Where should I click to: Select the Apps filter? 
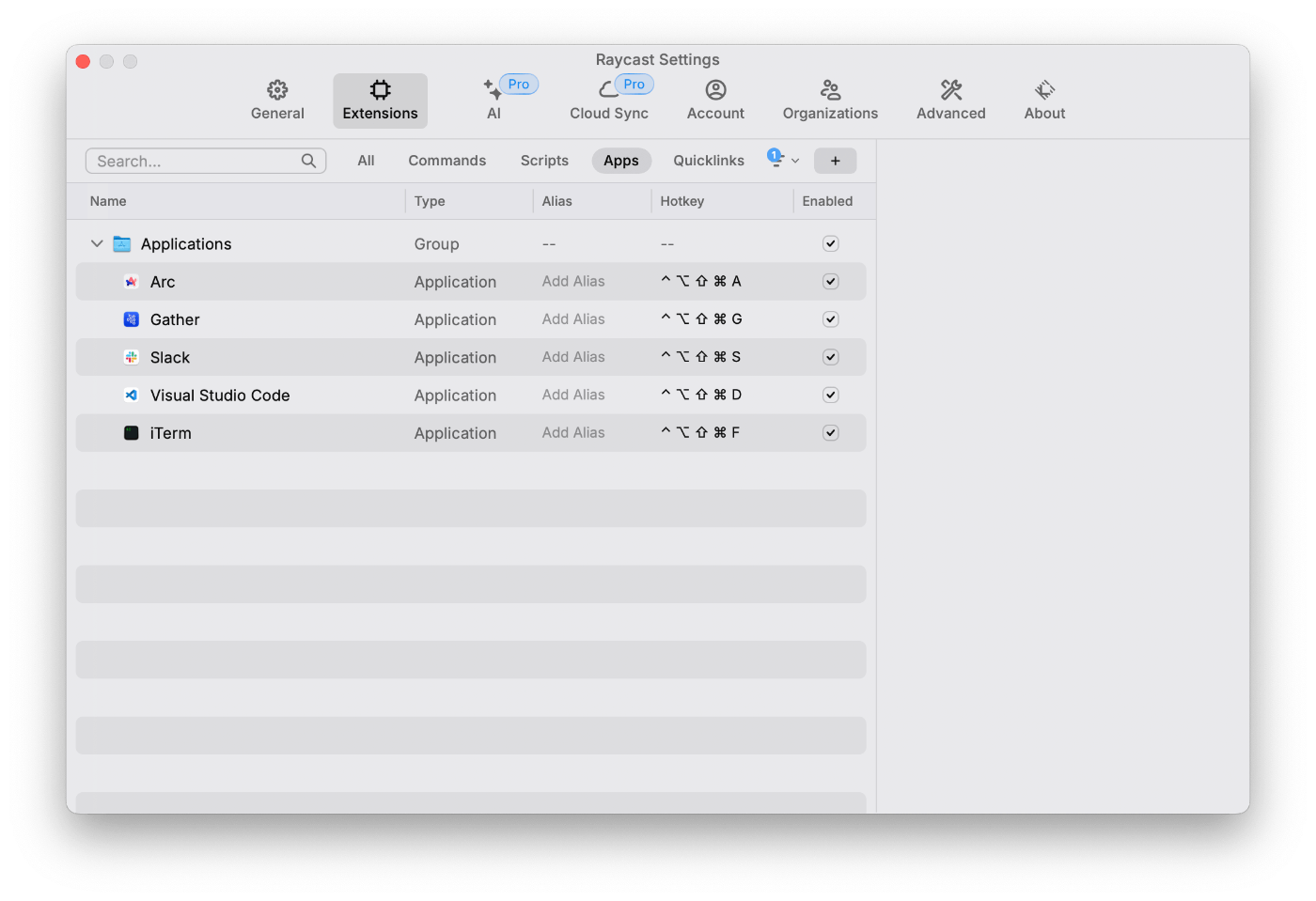[621, 161]
